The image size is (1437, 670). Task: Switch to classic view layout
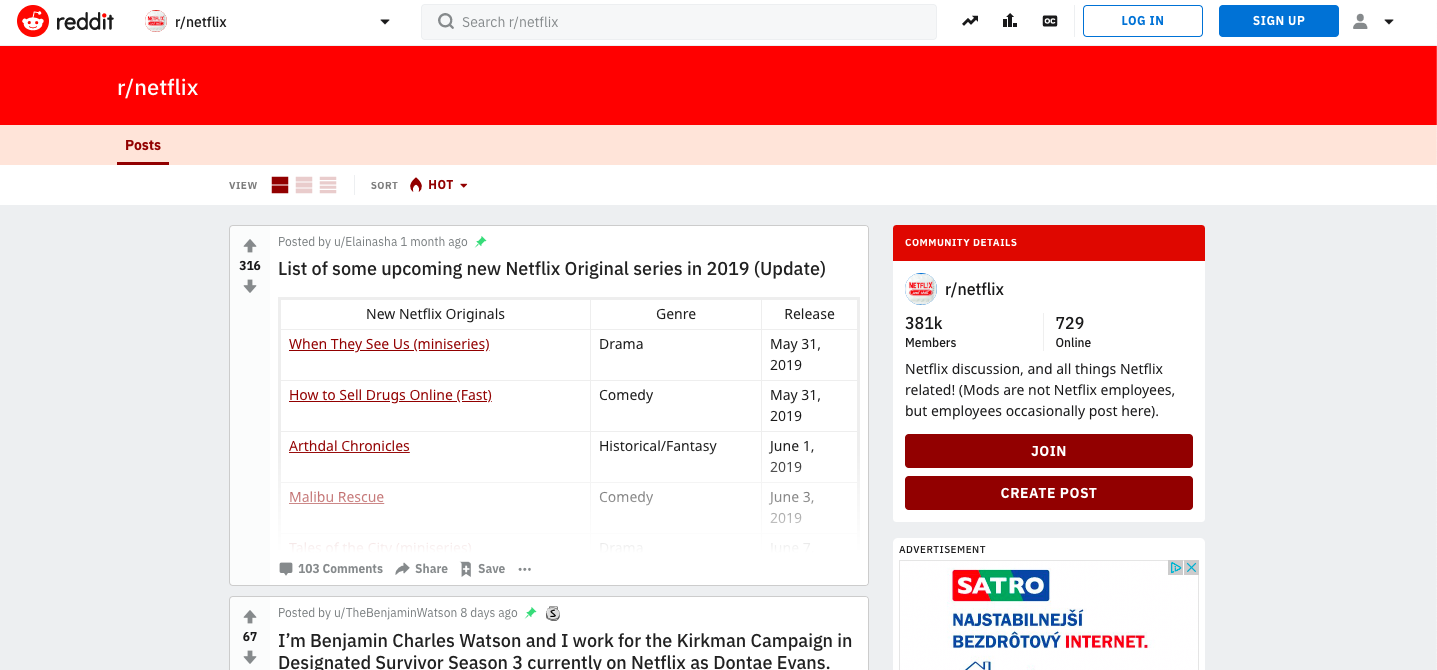(x=304, y=185)
